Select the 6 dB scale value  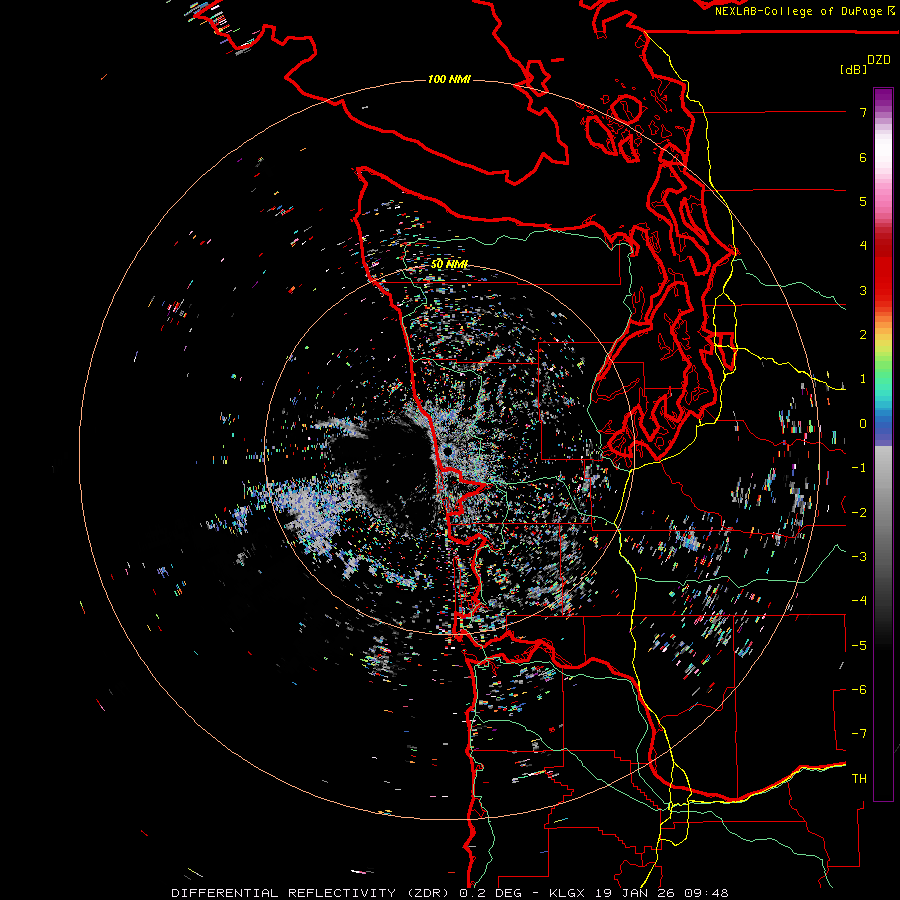tap(863, 157)
